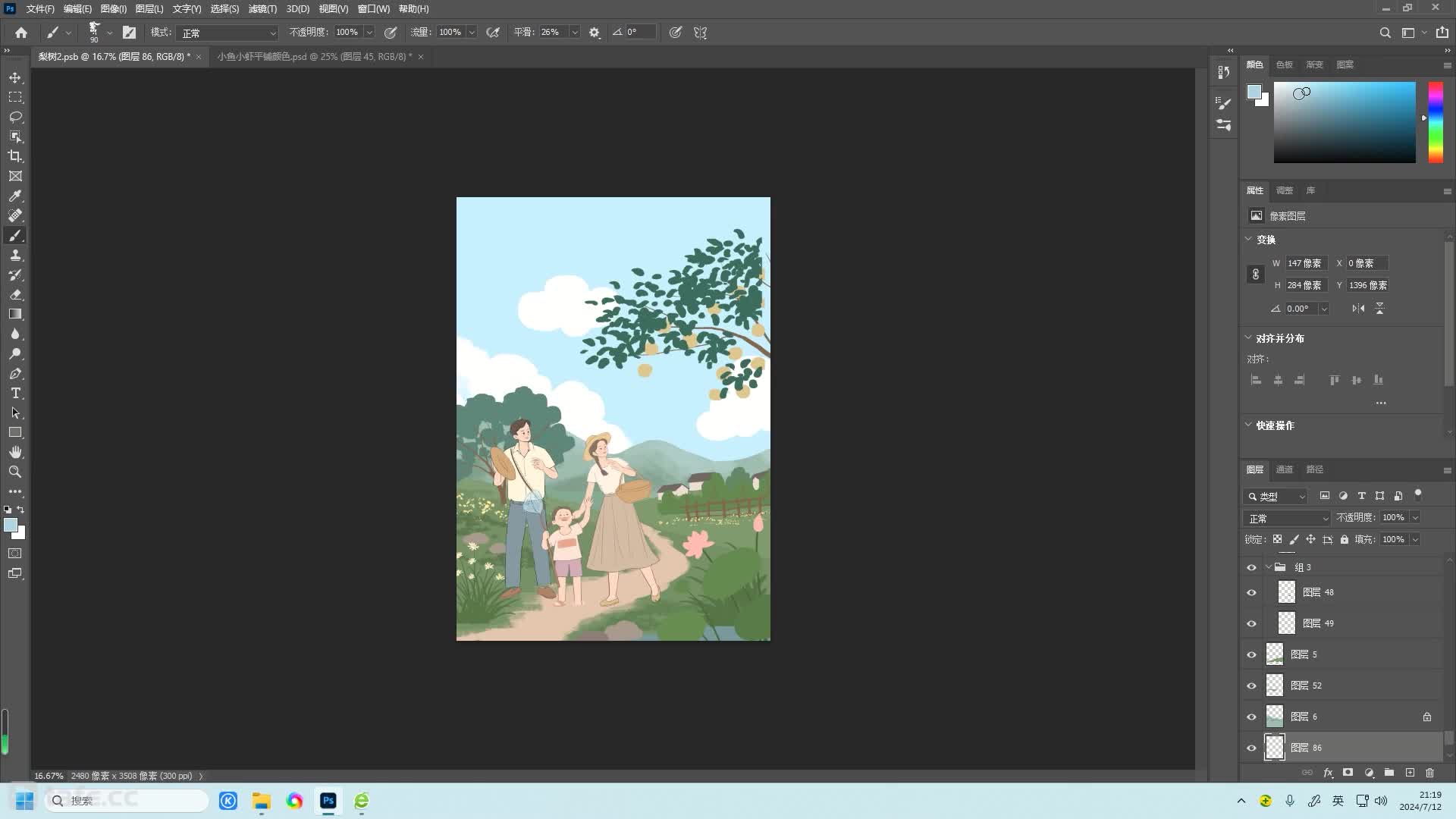Select the Rectangle shape tool
This screenshot has width=1456, height=819.
pos(15,432)
